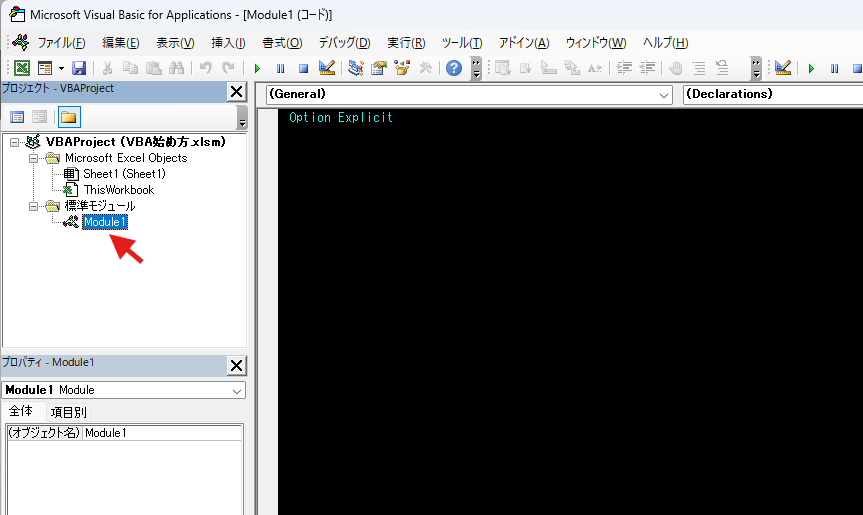Open ツール(T) menu

[462, 43]
